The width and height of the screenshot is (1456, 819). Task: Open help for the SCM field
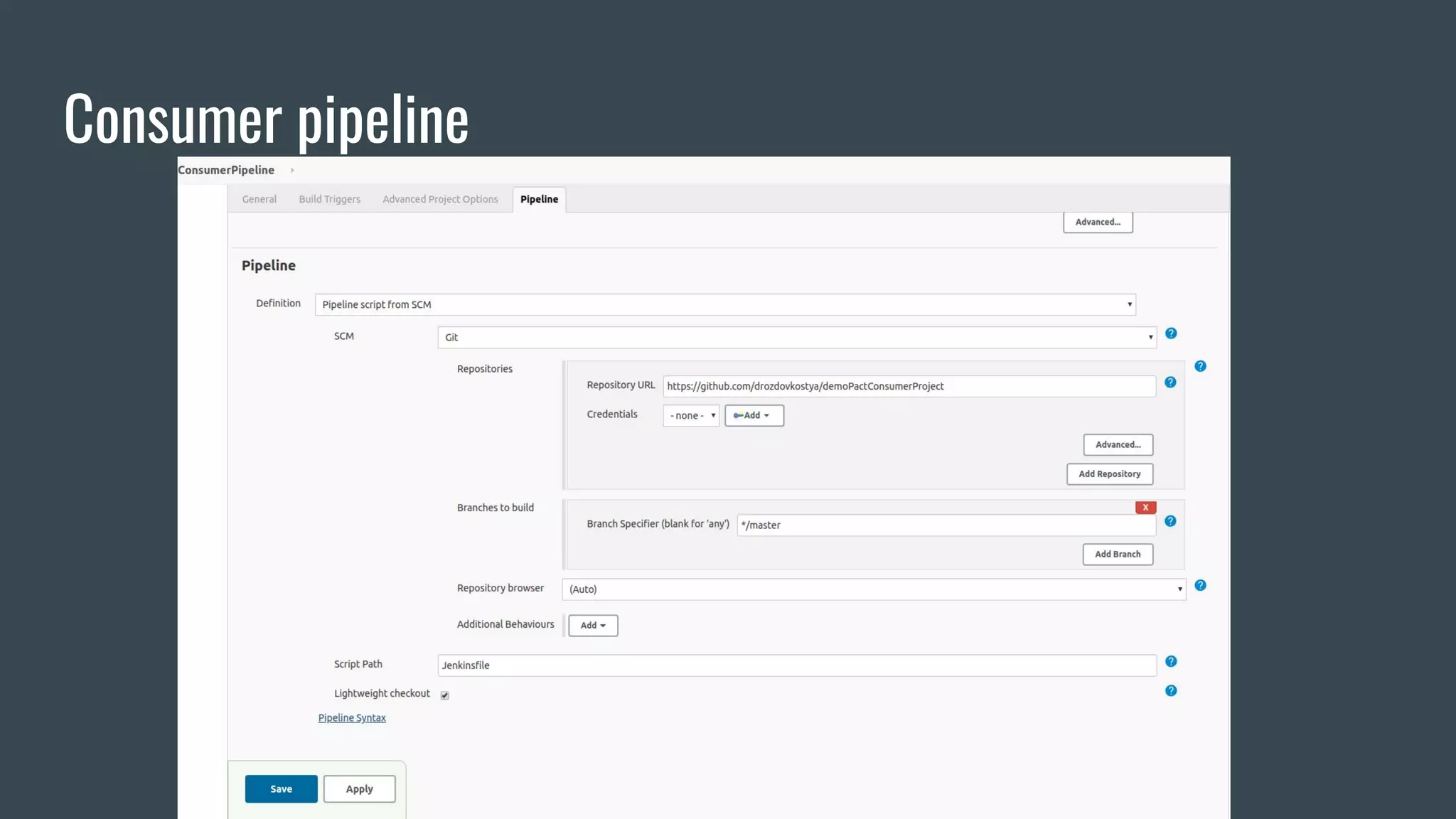(x=1171, y=333)
